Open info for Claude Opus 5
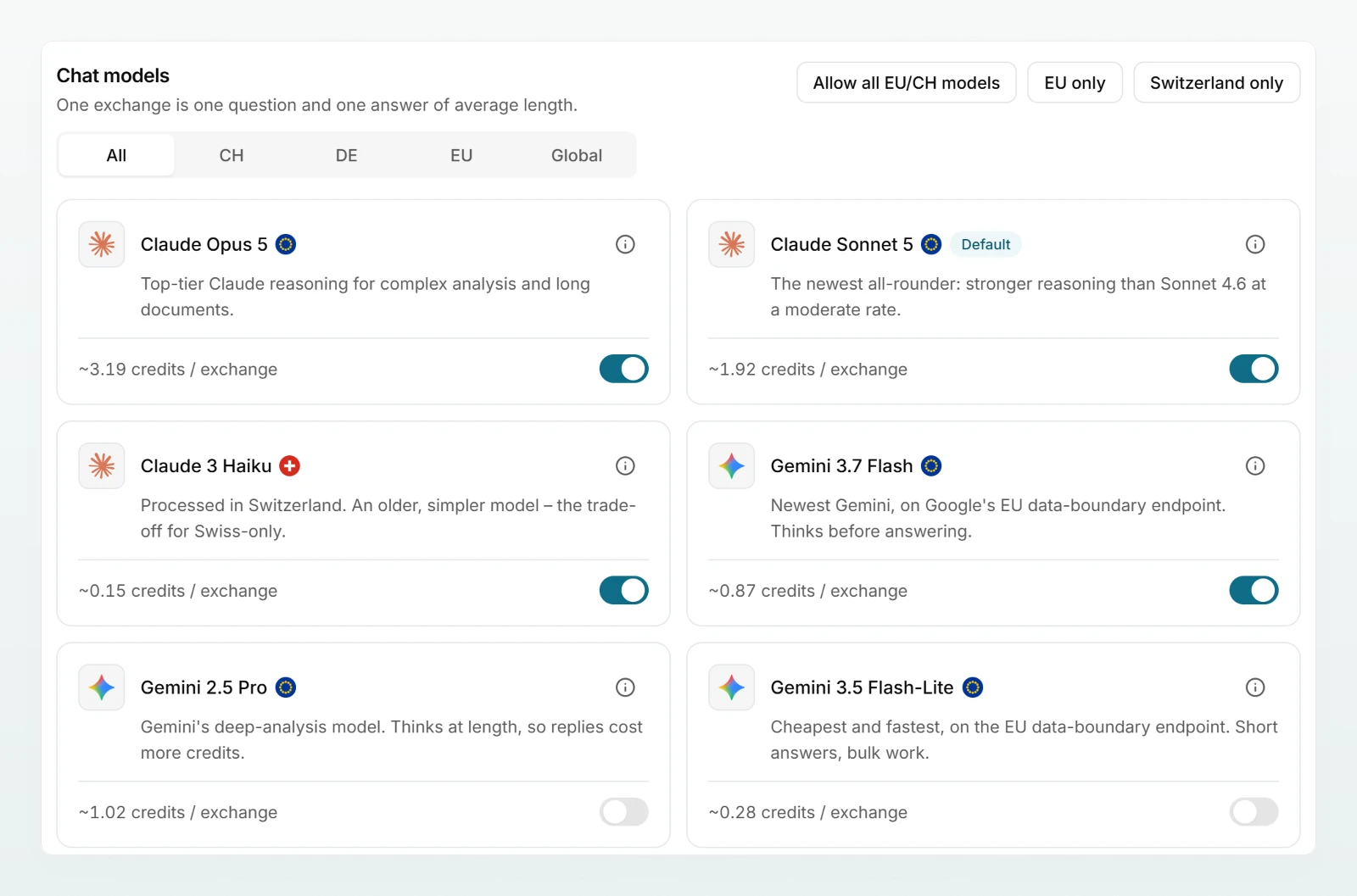Image resolution: width=1357 pixels, height=896 pixels. click(x=625, y=244)
